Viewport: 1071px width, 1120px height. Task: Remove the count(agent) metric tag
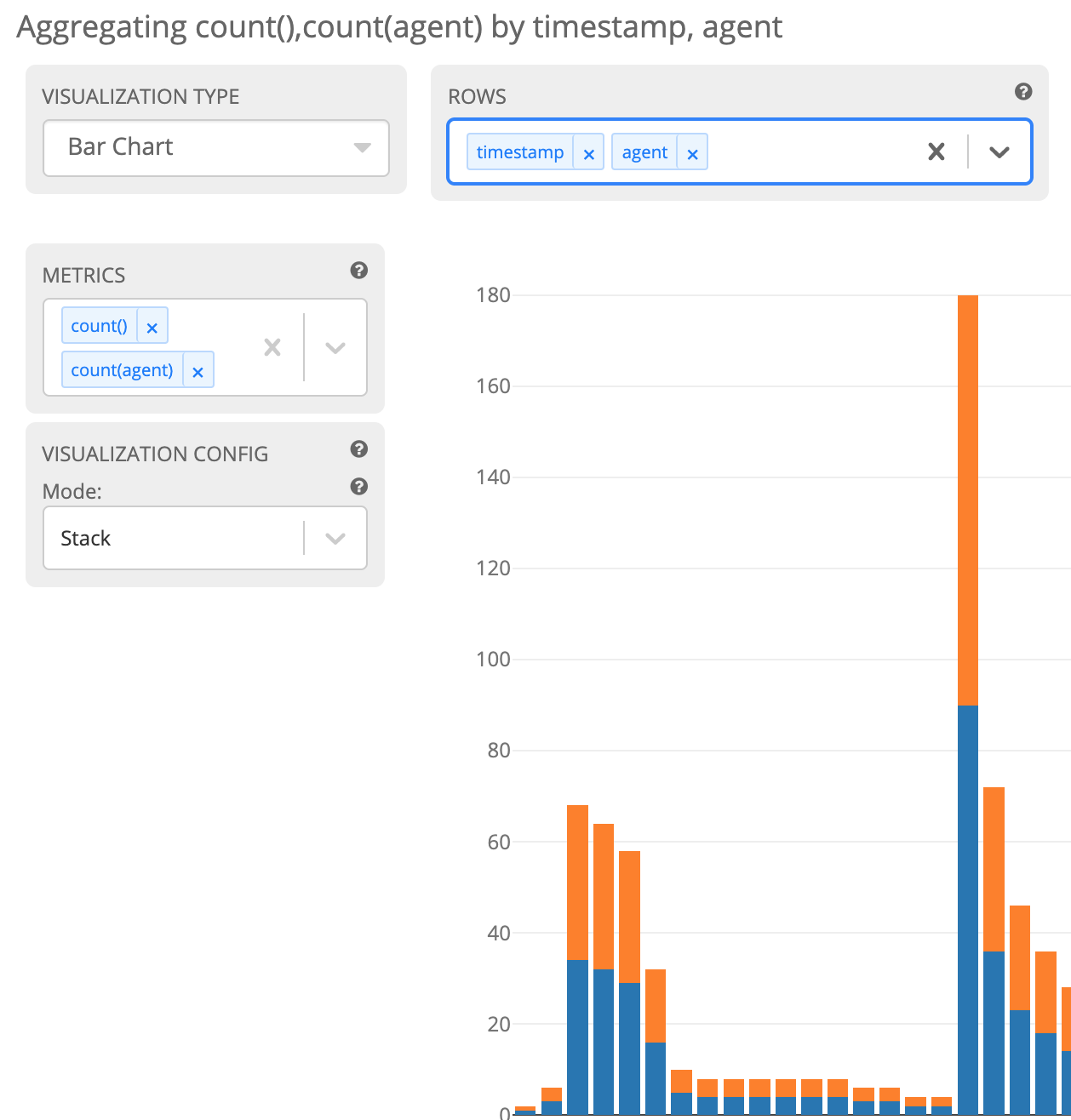coord(198,372)
